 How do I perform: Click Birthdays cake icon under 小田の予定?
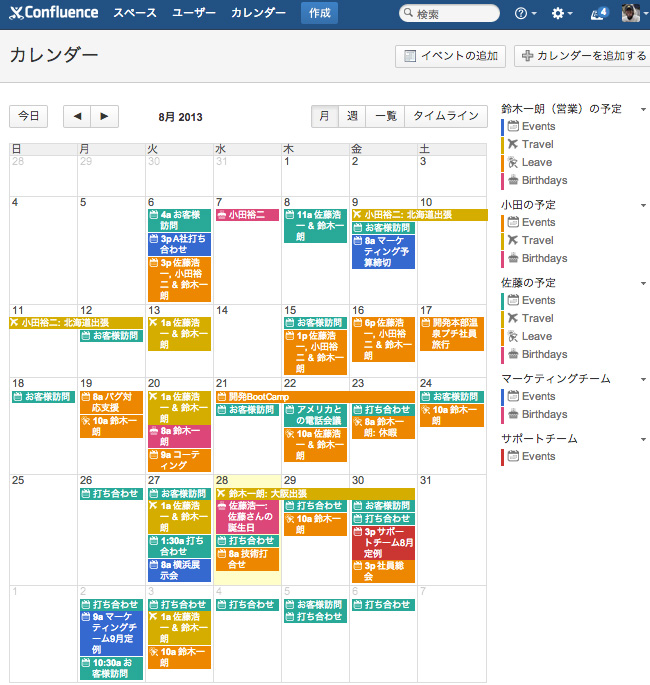click(513, 258)
